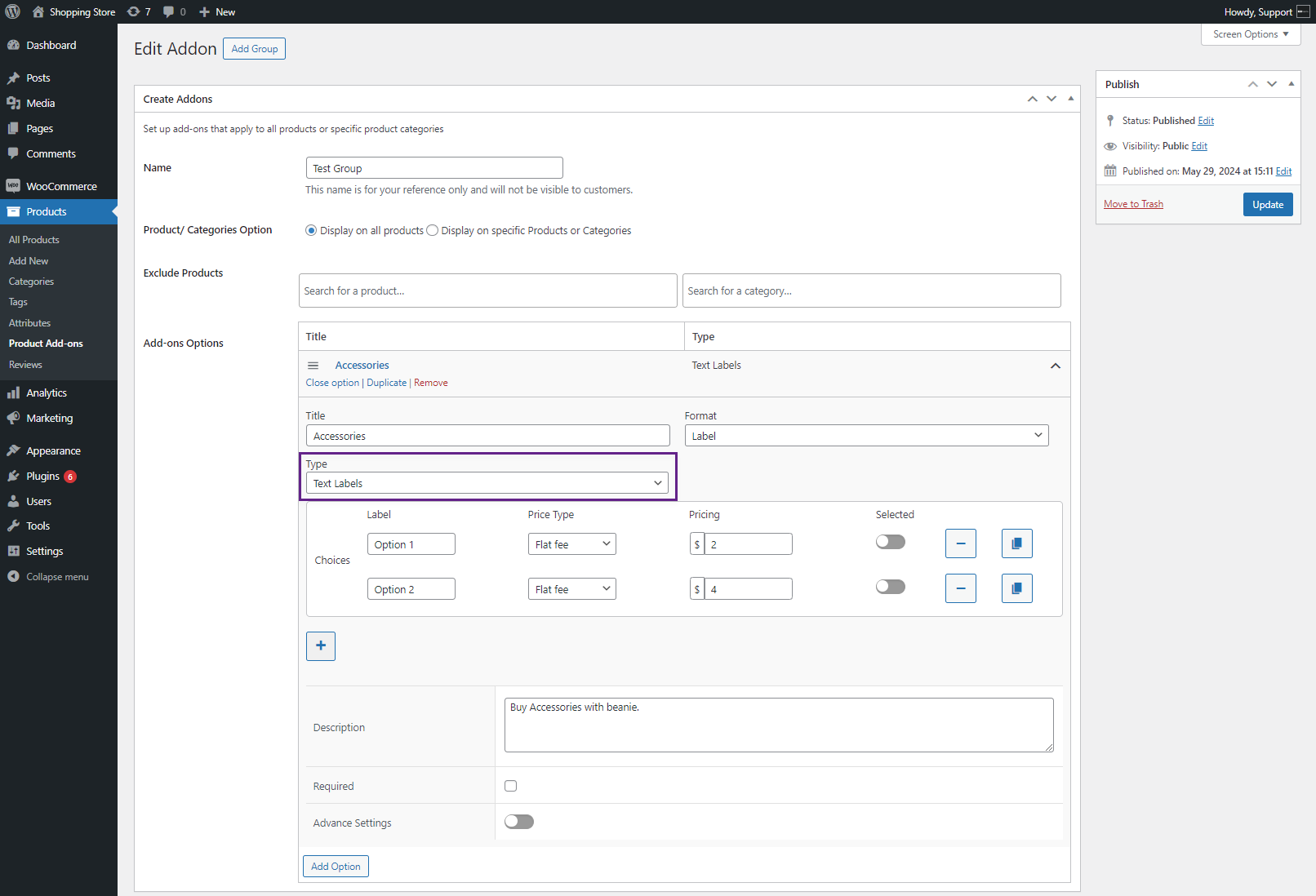Open Posts pin icon in sidebar
Viewport: 1316px width, 896px height.
pyautogui.click(x=13, y=78)
